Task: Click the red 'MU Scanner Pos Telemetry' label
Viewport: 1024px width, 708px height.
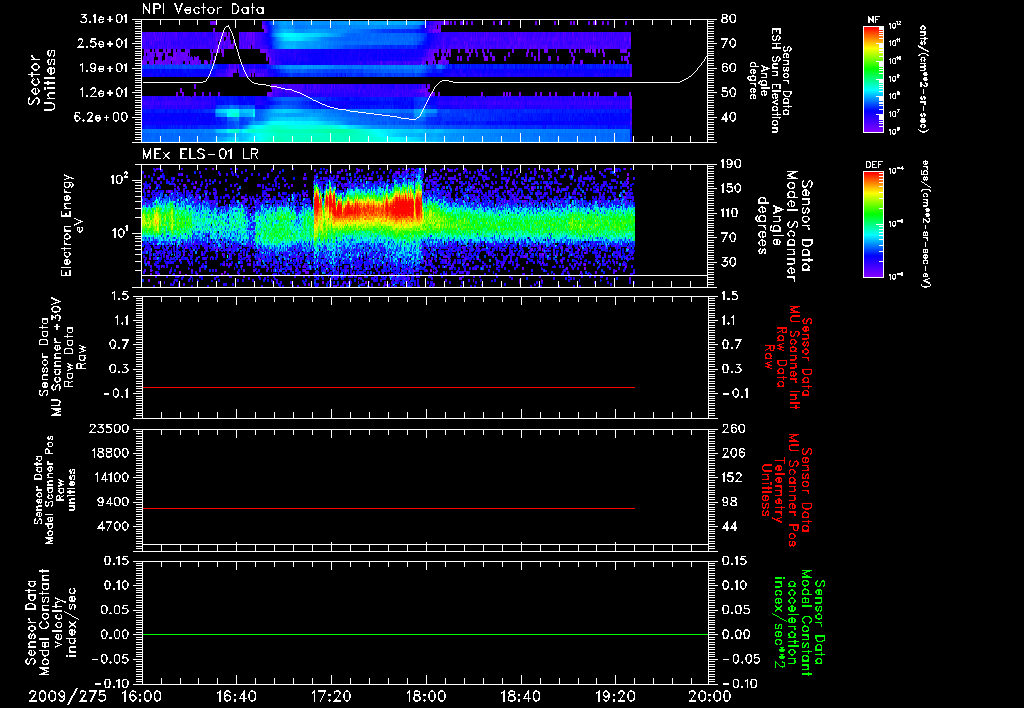Action: (x=786, y=490)
